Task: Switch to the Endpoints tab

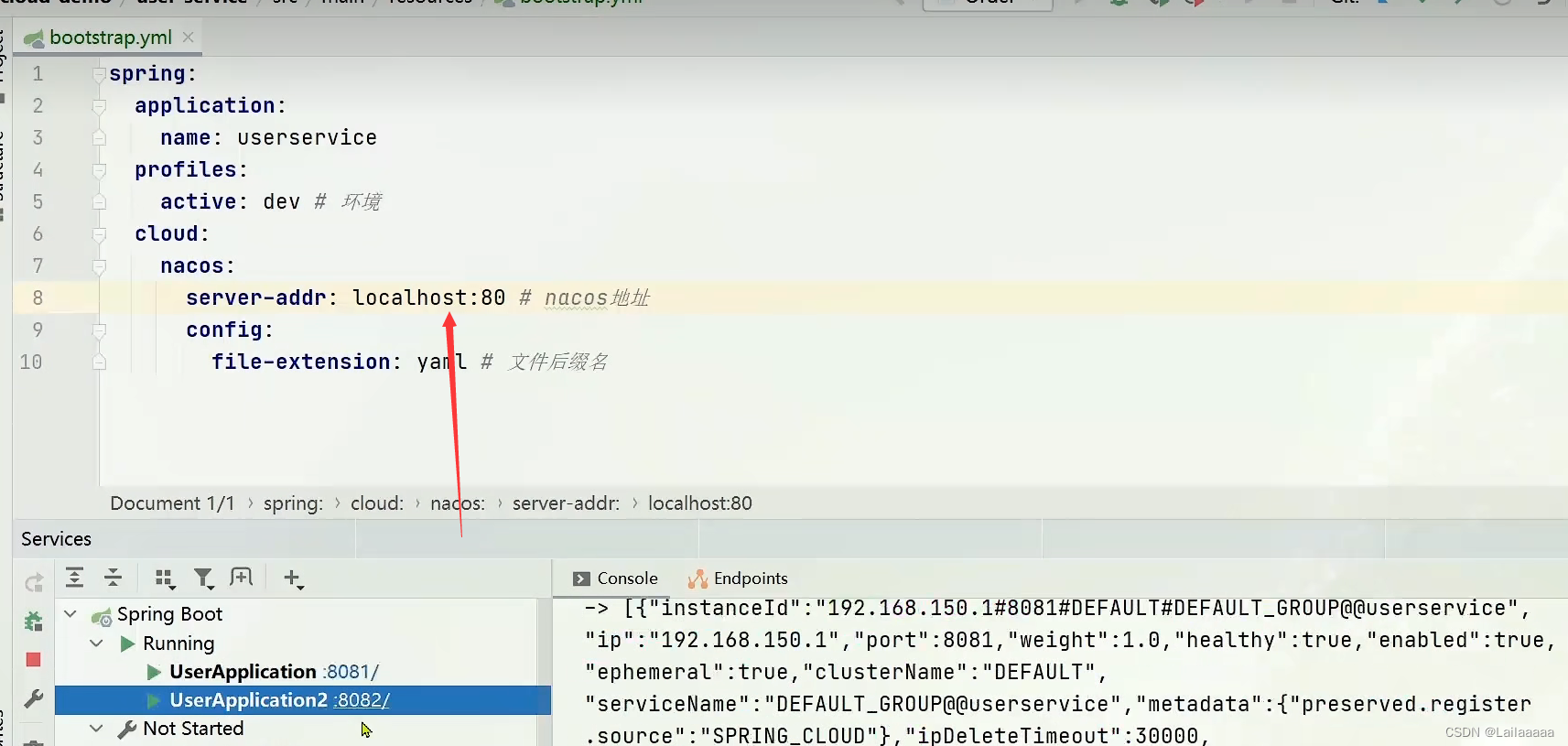Action: coord(738,578)
